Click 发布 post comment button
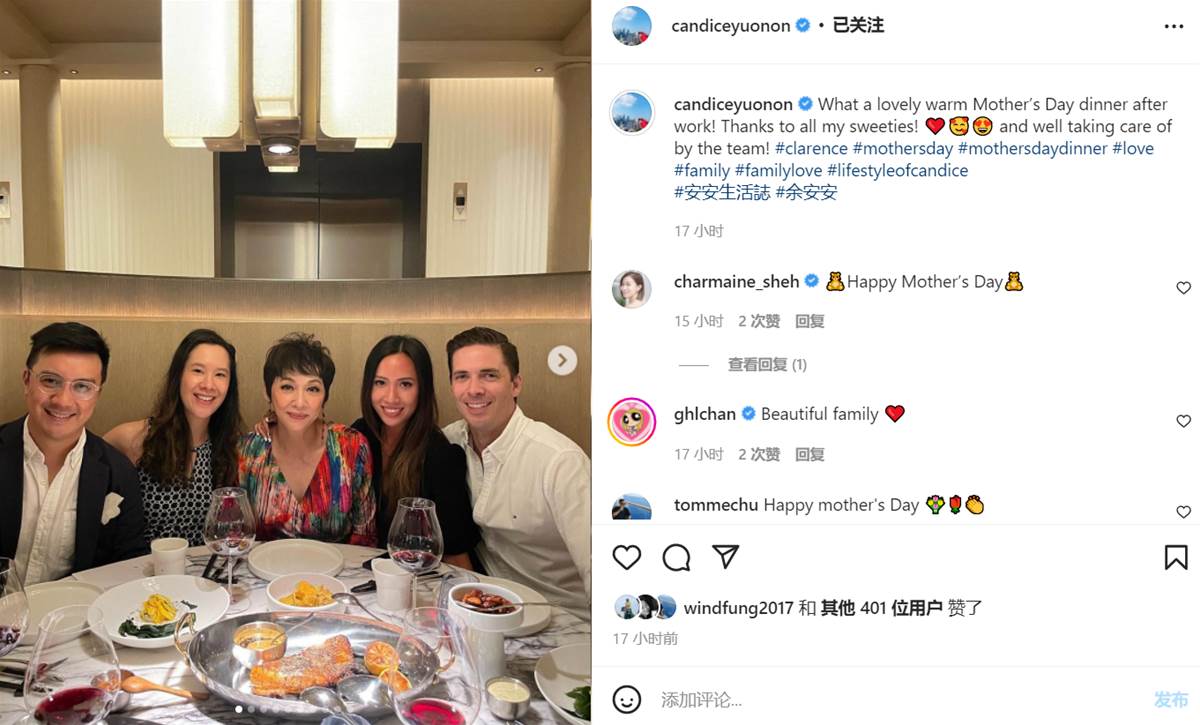 (x=1171, y=699)
